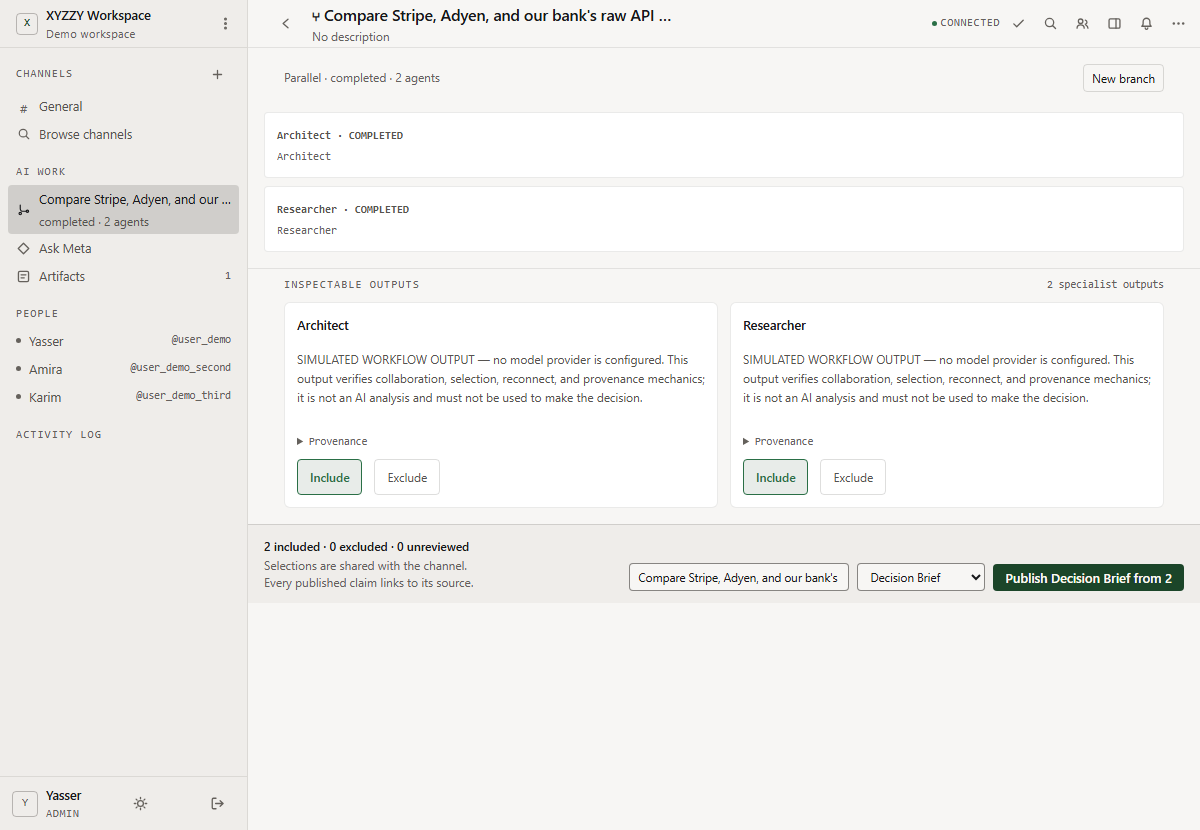This screenshot has width=1200, height=830.
Task: Select Yasser in People list
Action: [123, 341]
